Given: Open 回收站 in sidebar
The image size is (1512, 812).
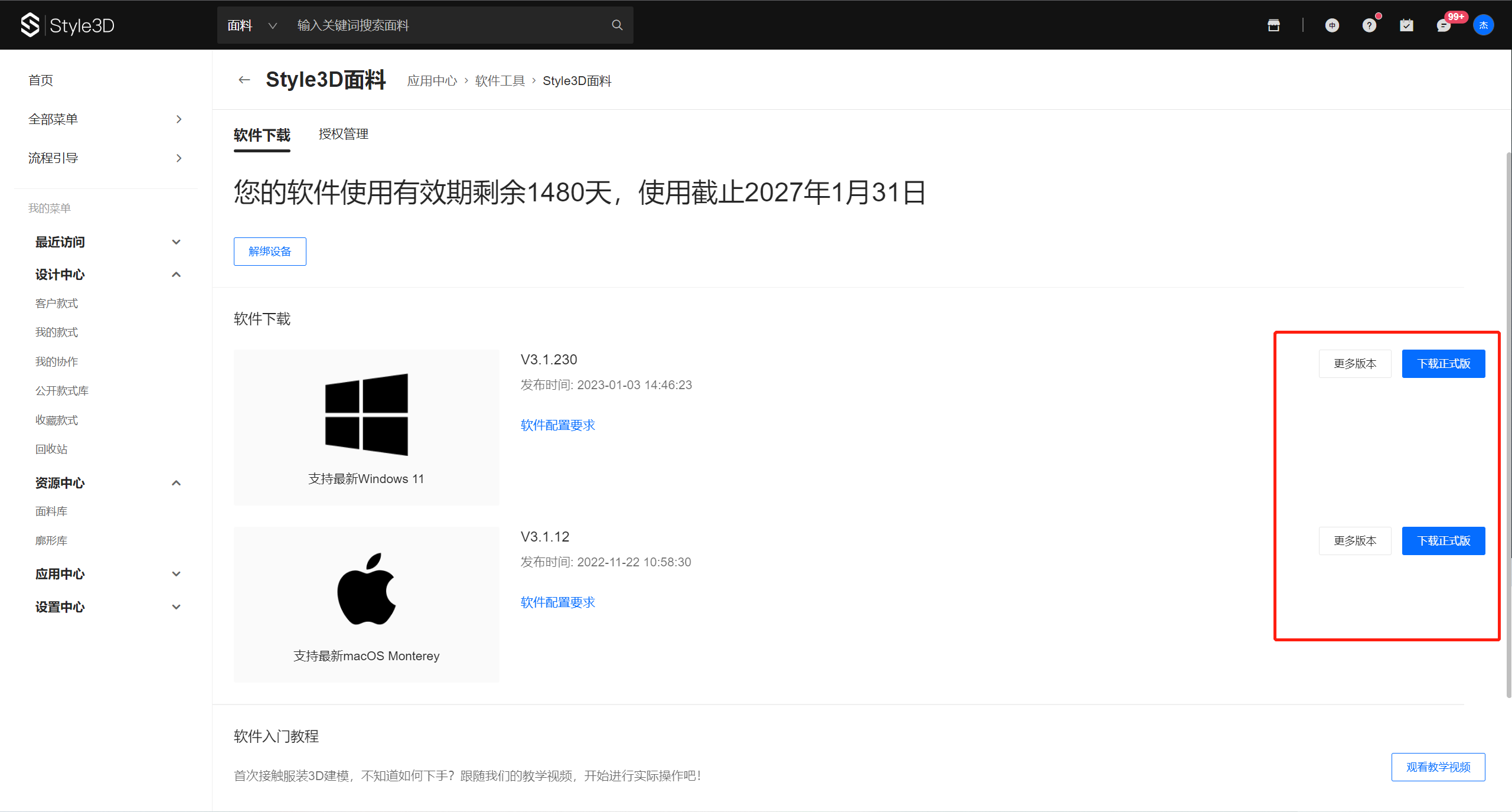Looking at the screenshot, I should [x=51, y=449].
